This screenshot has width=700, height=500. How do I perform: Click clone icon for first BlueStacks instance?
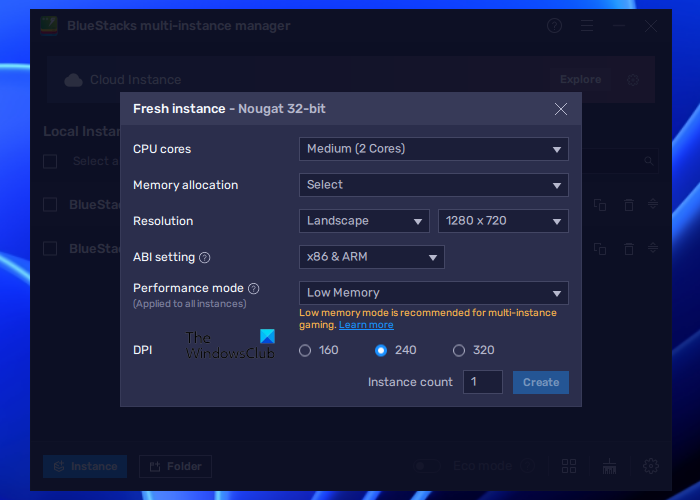click(x=600, y=205)
